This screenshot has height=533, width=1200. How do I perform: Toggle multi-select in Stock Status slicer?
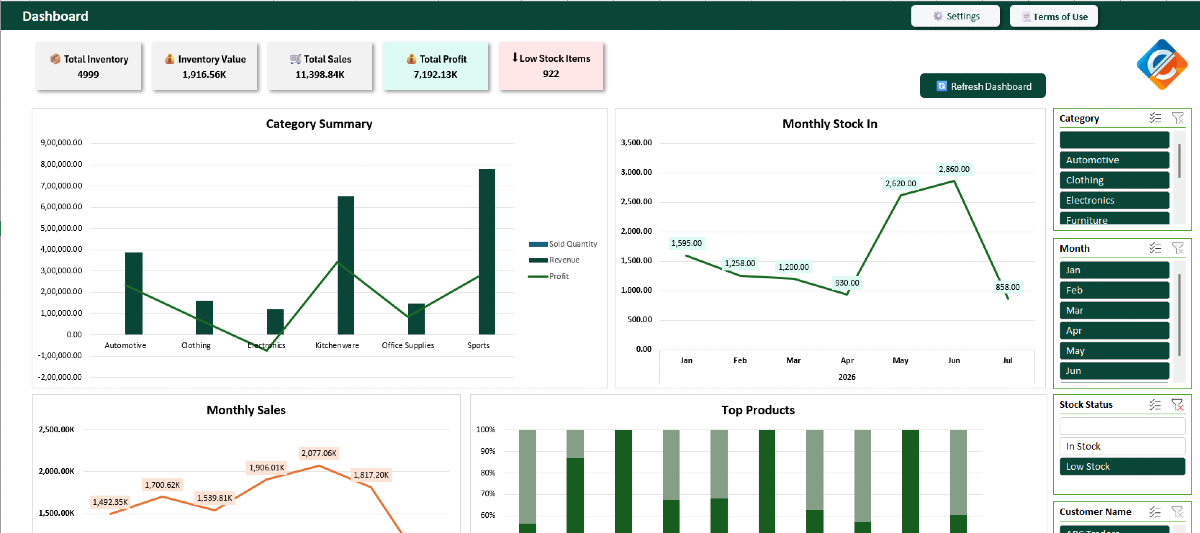click(1155, 405)
